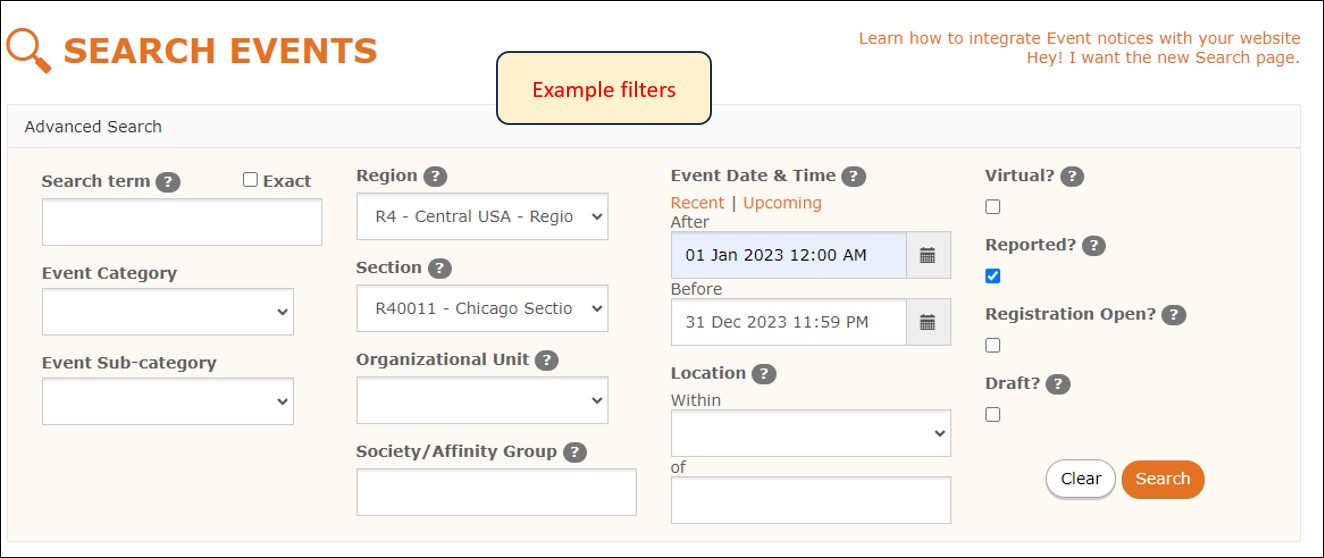The width and height of the screenshot is (1324, 558).
Task: Open the calendar picker for Before date
Action: tap(927, 322)
